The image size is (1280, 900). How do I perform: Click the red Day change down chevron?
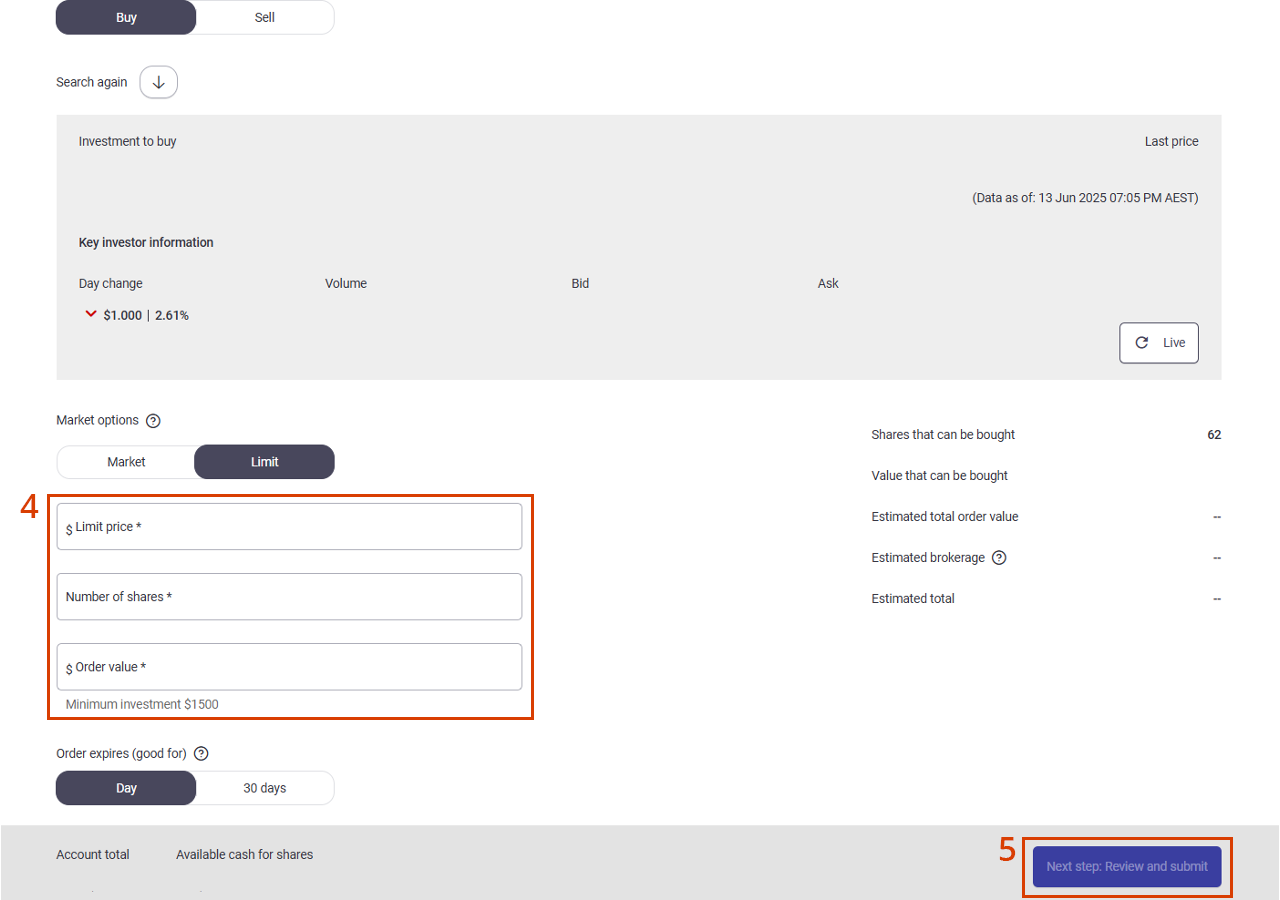click(91, 314)
